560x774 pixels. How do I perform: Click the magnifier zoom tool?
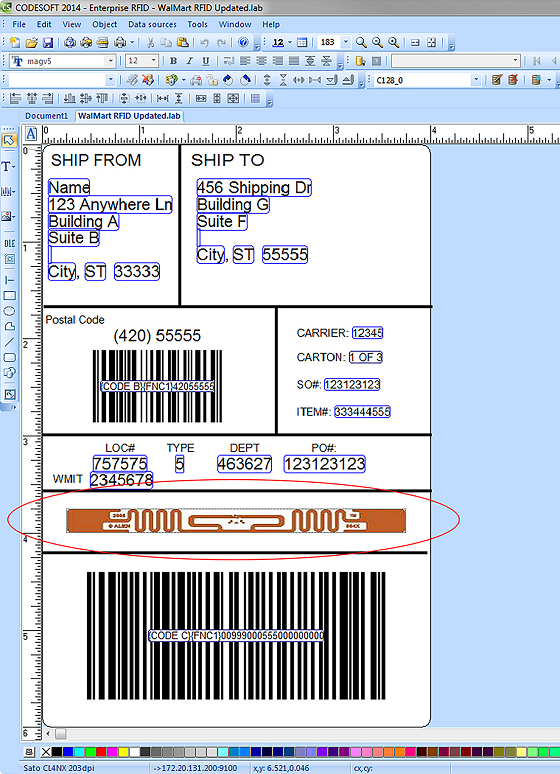(361, 43)
